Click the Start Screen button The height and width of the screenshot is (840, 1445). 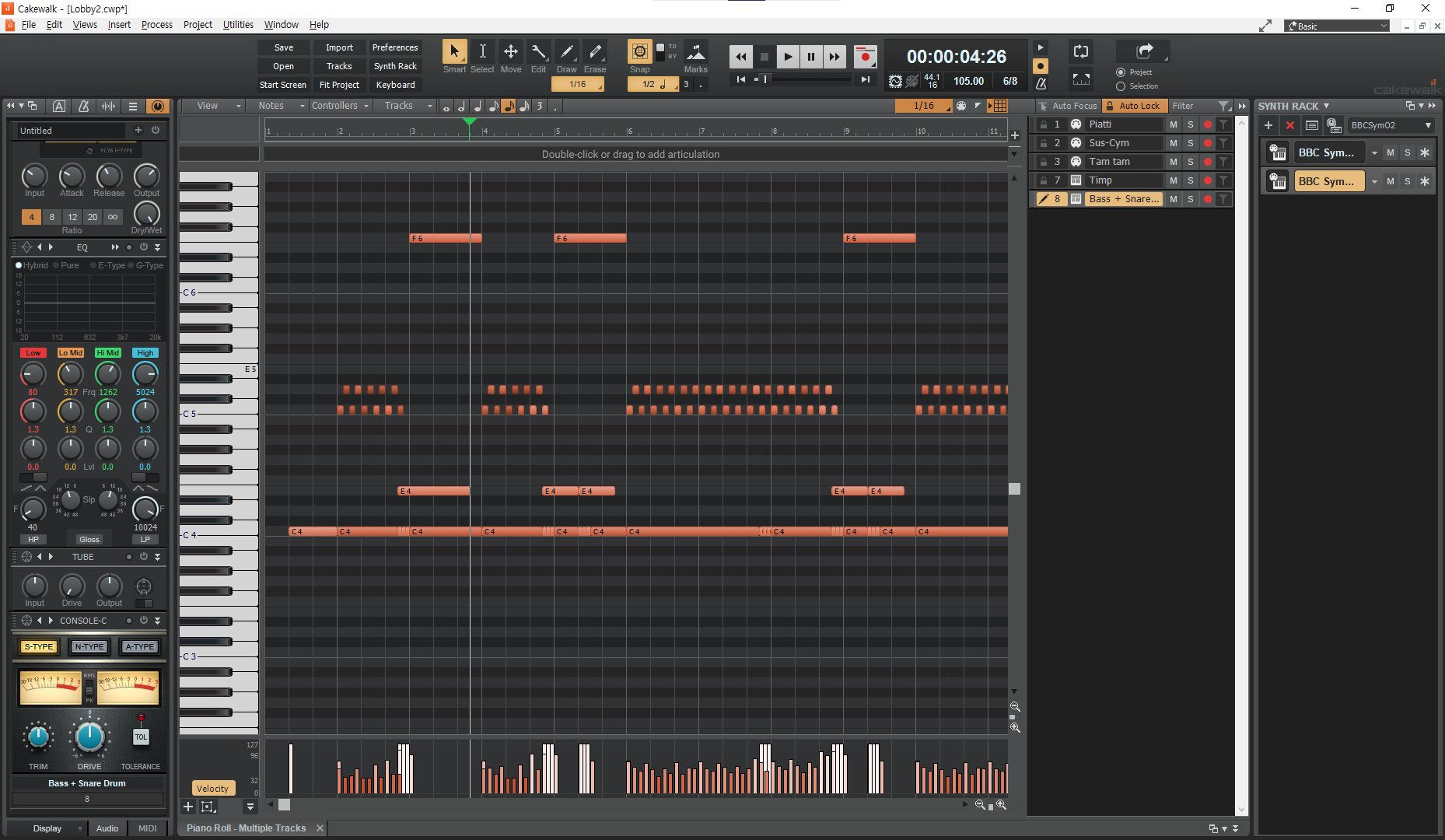(283, 85)
